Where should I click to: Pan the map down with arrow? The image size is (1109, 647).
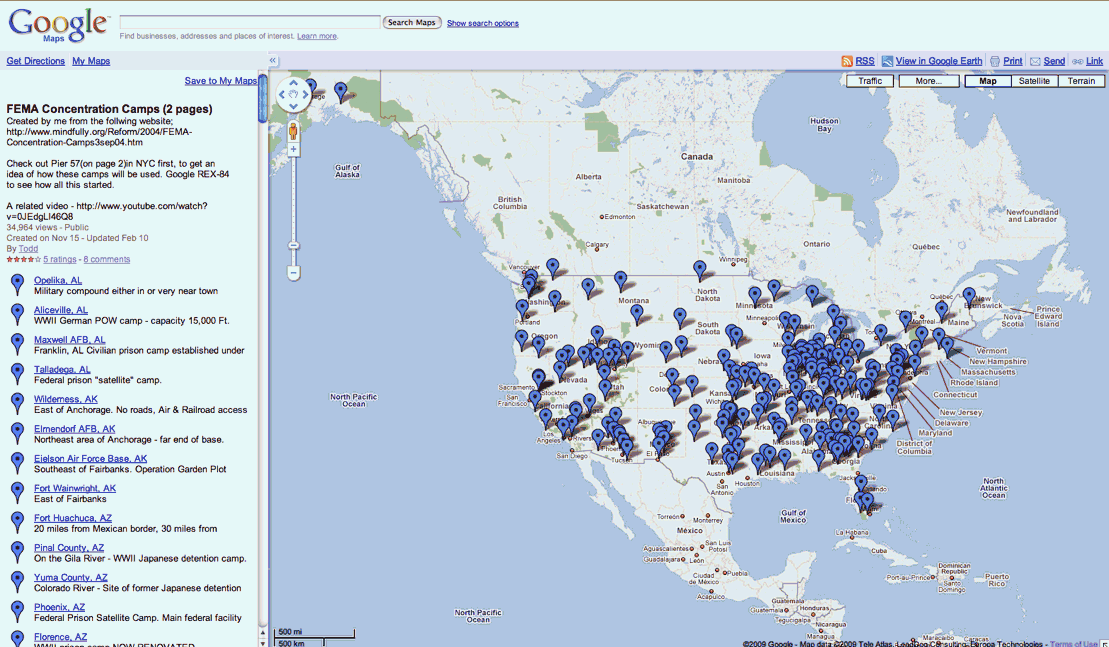point(294,106)
